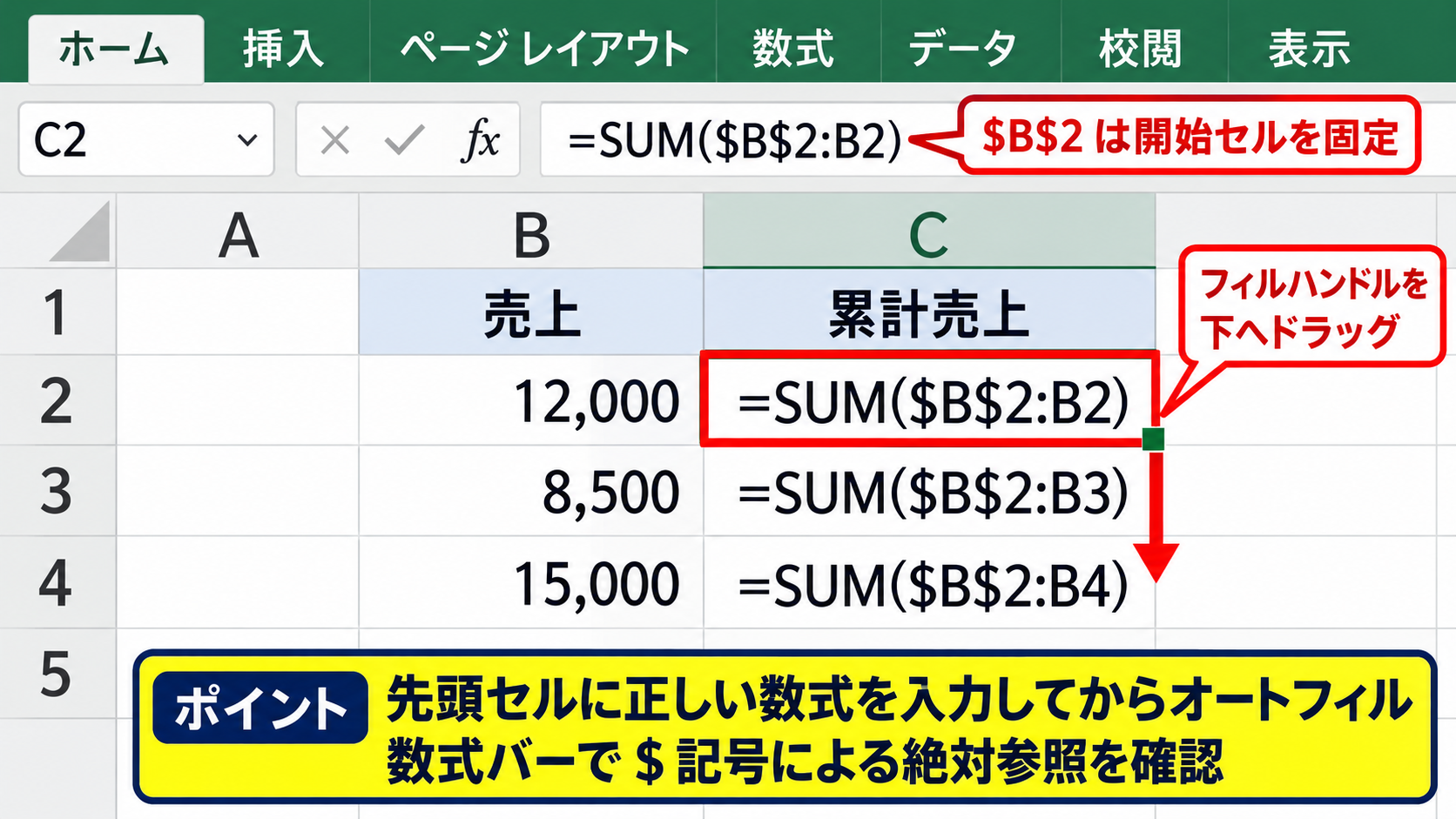Open the ページ レイアウト tab
1456x819 pixels.
pyautogui.click(x=543, y=49)
